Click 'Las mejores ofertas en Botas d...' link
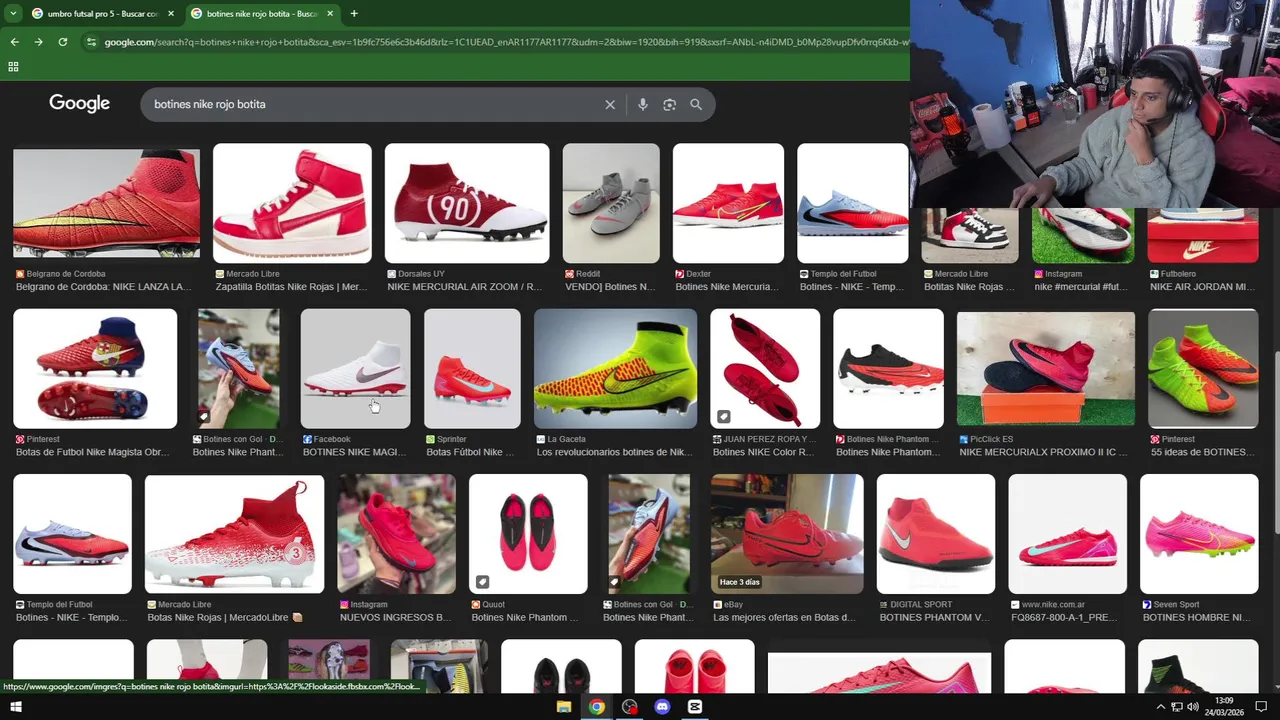The image size is (1280, 720). [784, 618]
